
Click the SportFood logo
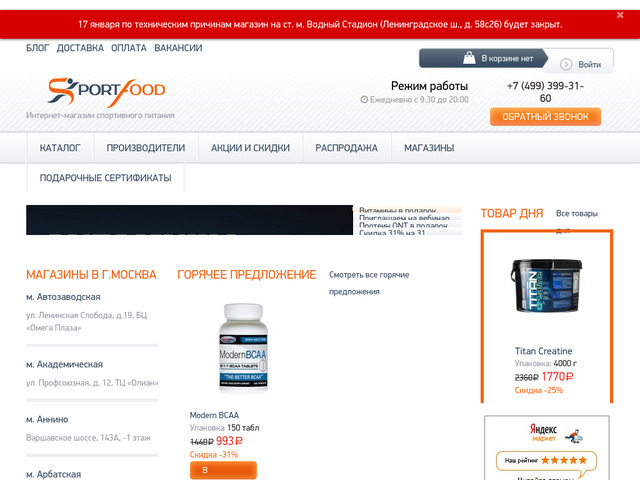click(x=106, y=91)
